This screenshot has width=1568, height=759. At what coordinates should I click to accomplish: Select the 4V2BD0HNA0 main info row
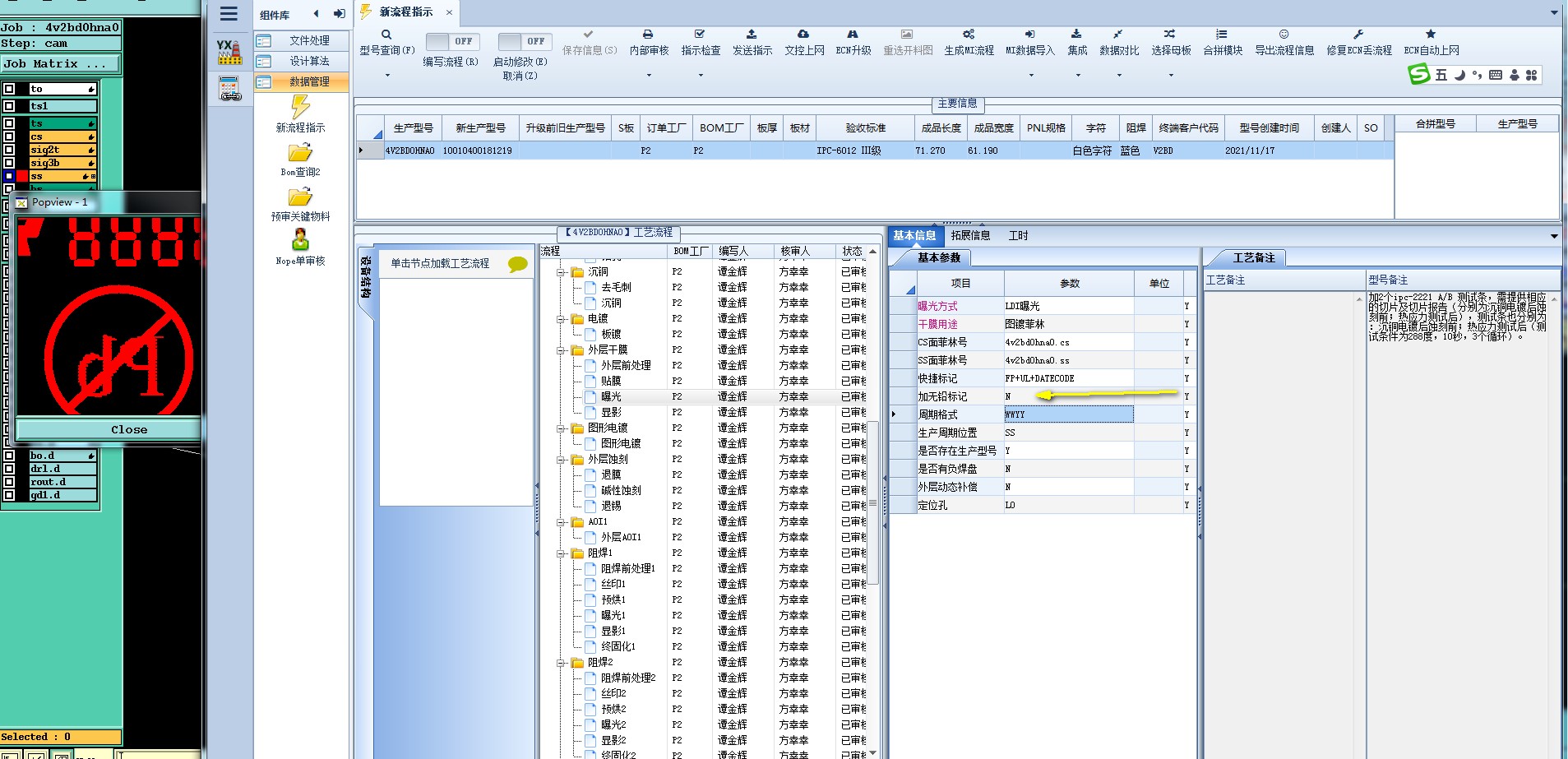876,150
